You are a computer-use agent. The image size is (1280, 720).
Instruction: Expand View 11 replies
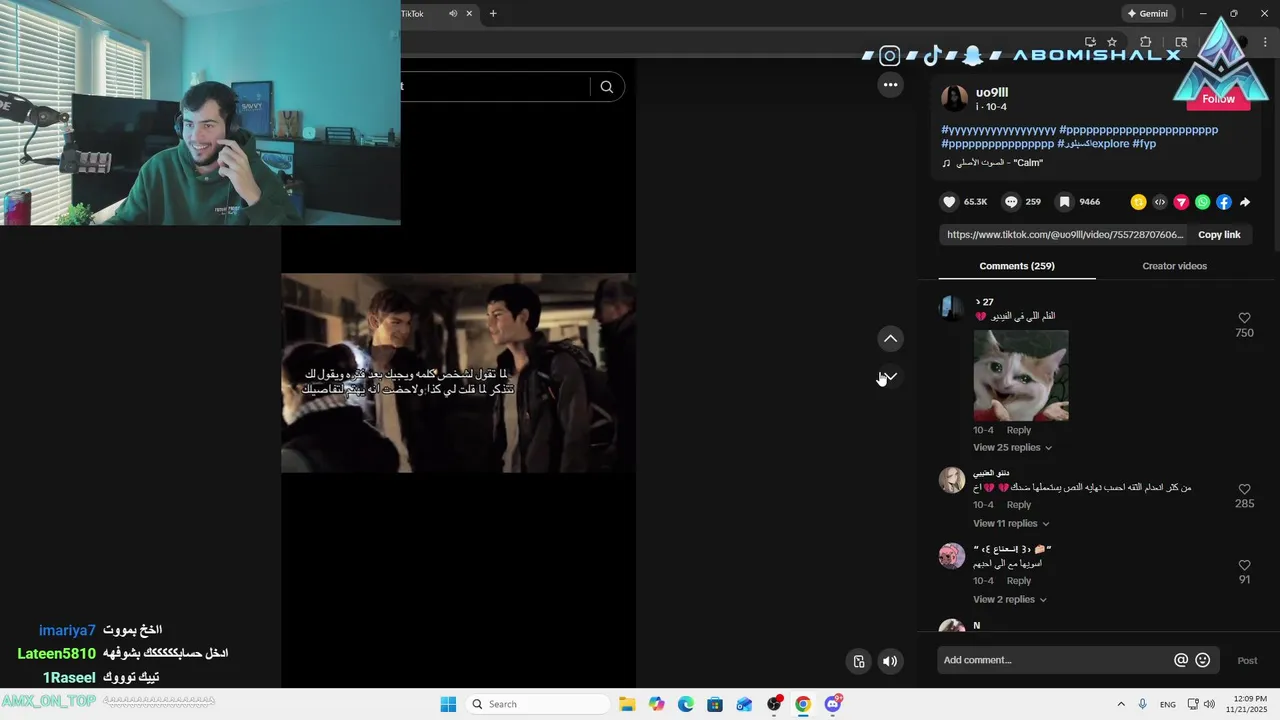(1011, 523)
